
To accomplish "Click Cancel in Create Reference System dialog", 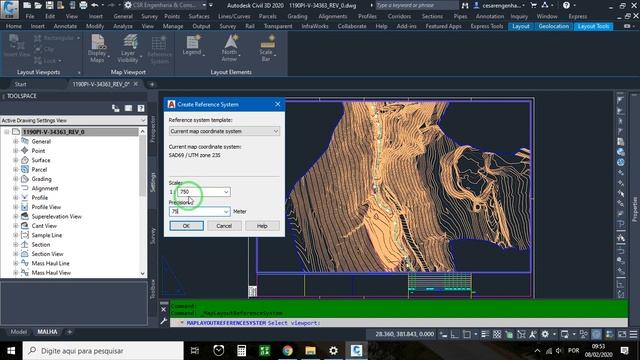I will [224, 226].
